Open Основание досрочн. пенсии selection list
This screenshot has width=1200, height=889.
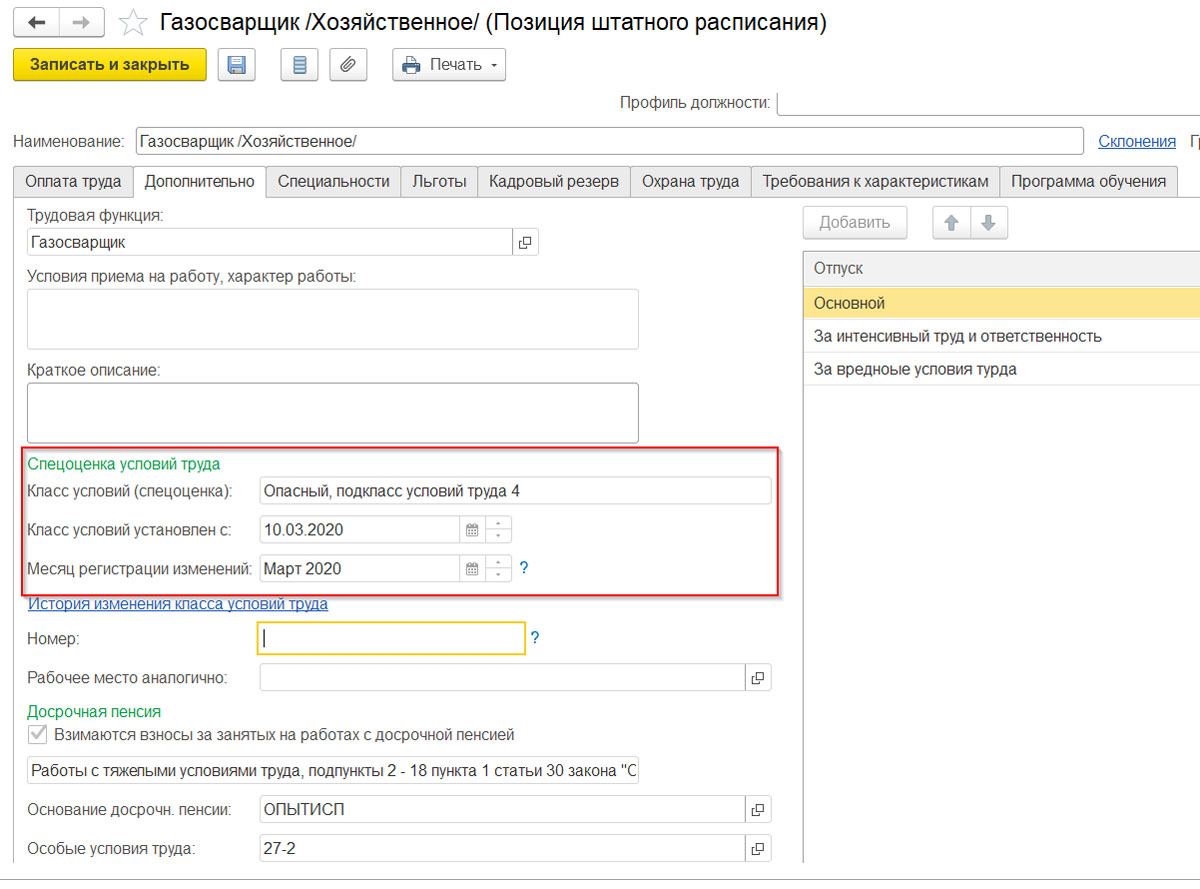[758, 810]
